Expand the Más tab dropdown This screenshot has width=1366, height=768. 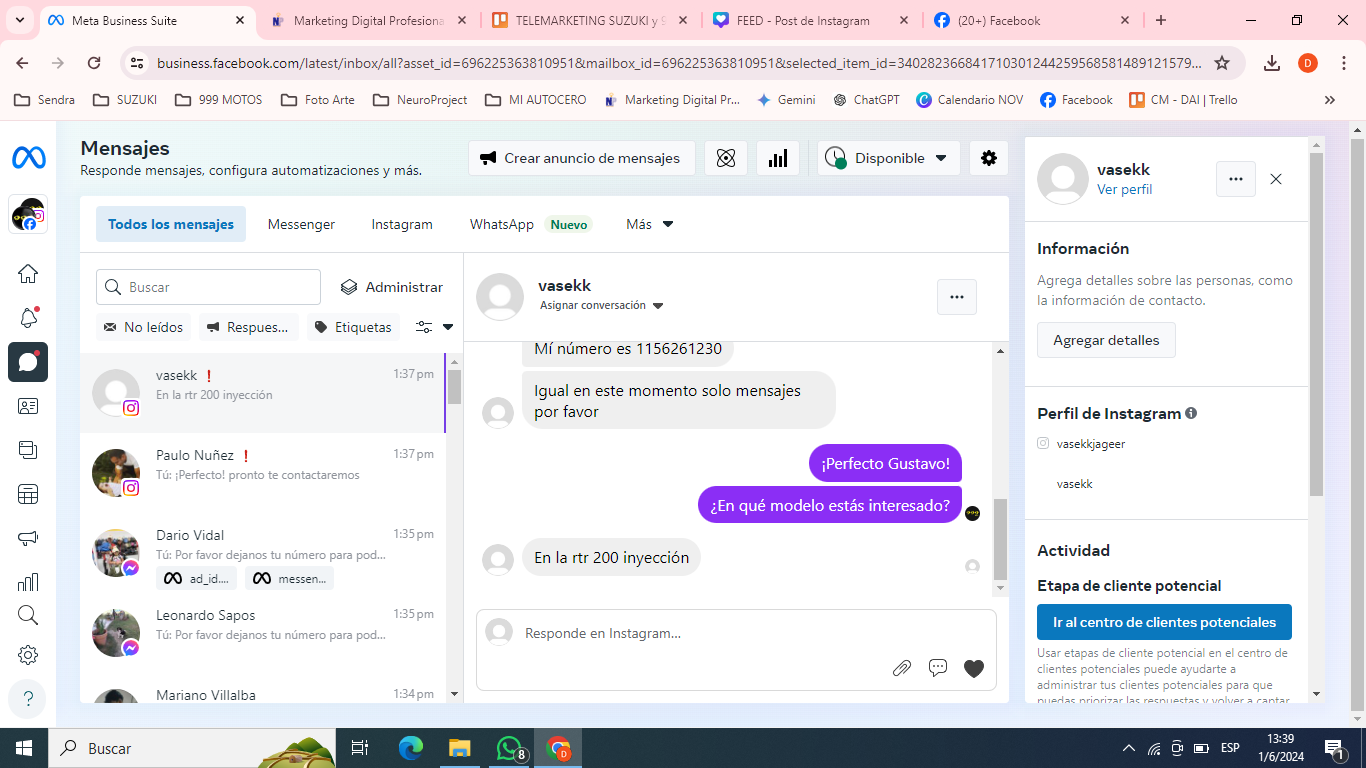point(649,224)
